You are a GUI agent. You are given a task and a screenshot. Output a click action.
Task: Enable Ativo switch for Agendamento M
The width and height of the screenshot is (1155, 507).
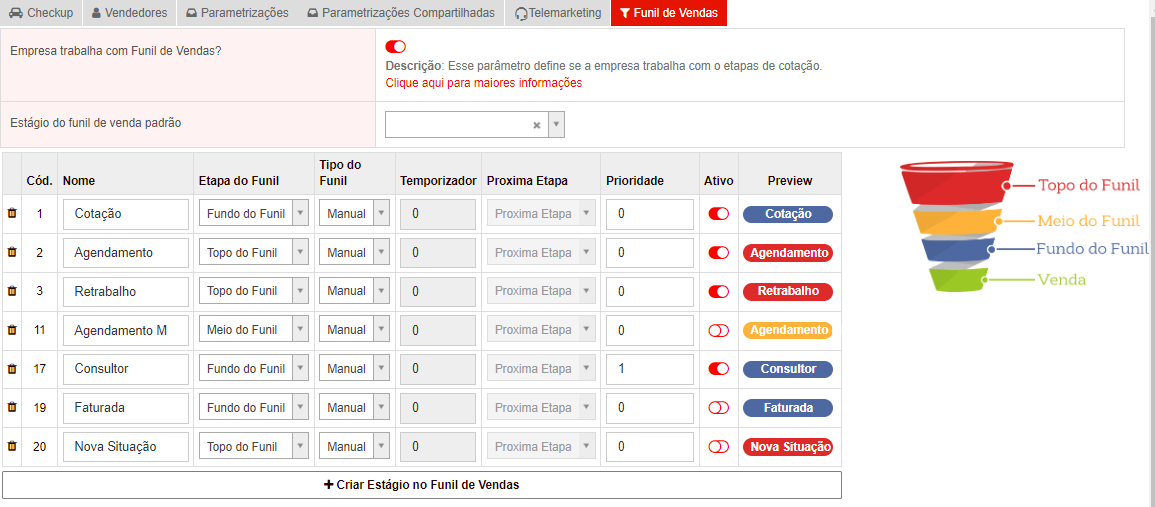click(x=718, y=330)
